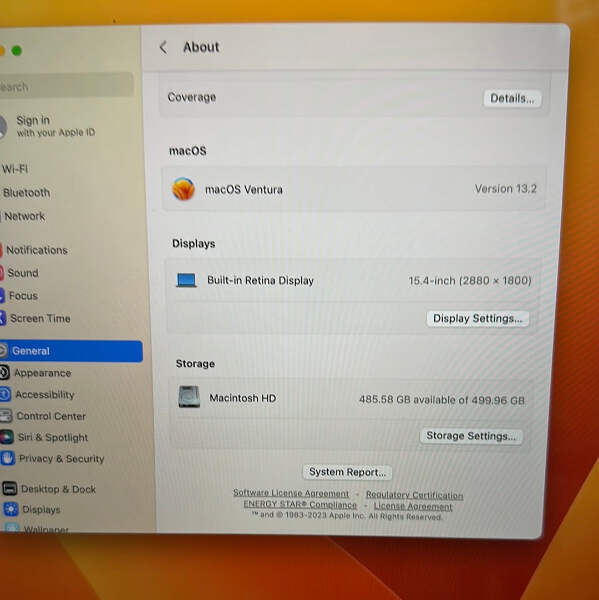Viewport: 599px width, 600px height.
Task: Open the System Report
Action: tap(348, 472)
